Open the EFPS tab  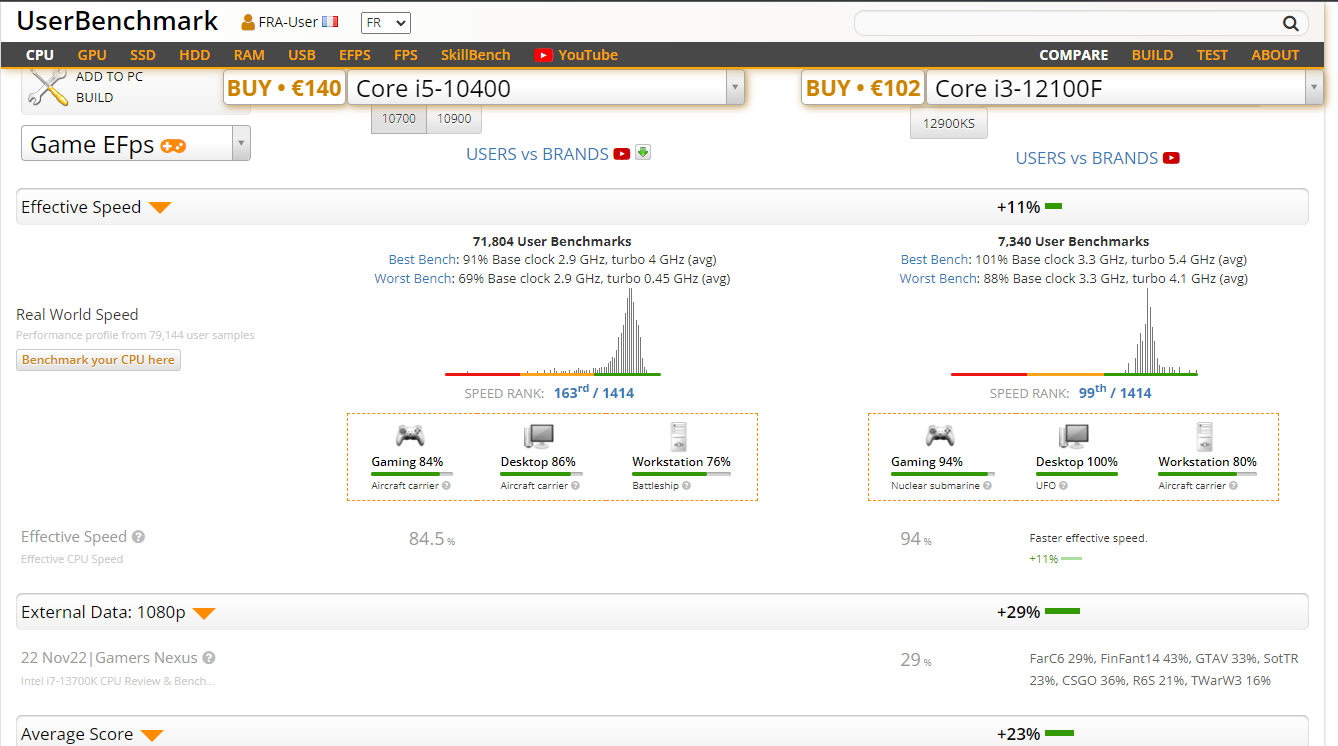355,55
